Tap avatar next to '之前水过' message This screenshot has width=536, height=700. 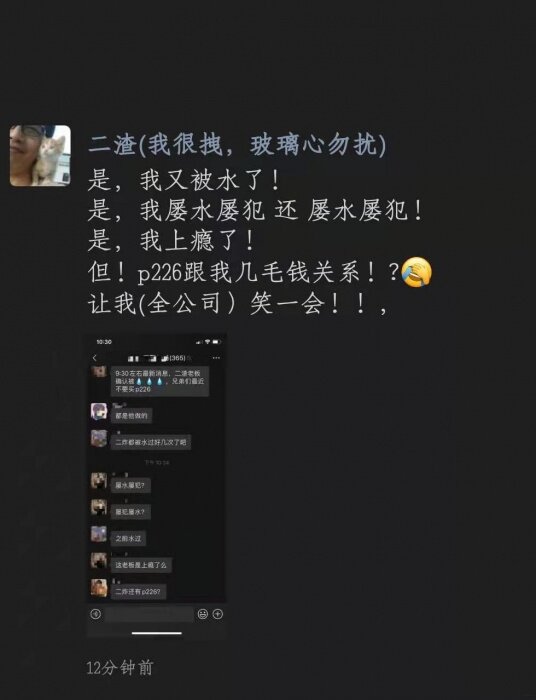click(99, 534)
